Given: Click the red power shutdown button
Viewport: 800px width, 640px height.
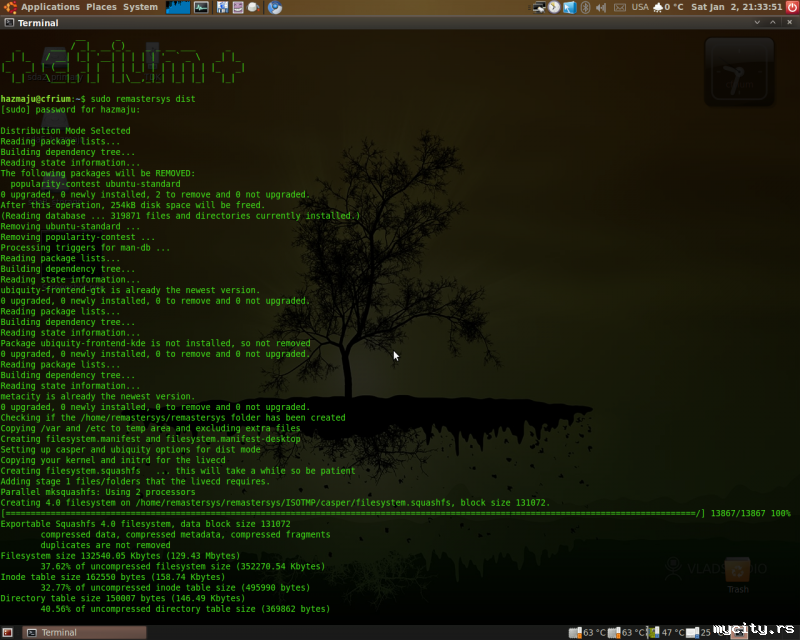Looking at the screenshot, I should (x=792, y=7).
